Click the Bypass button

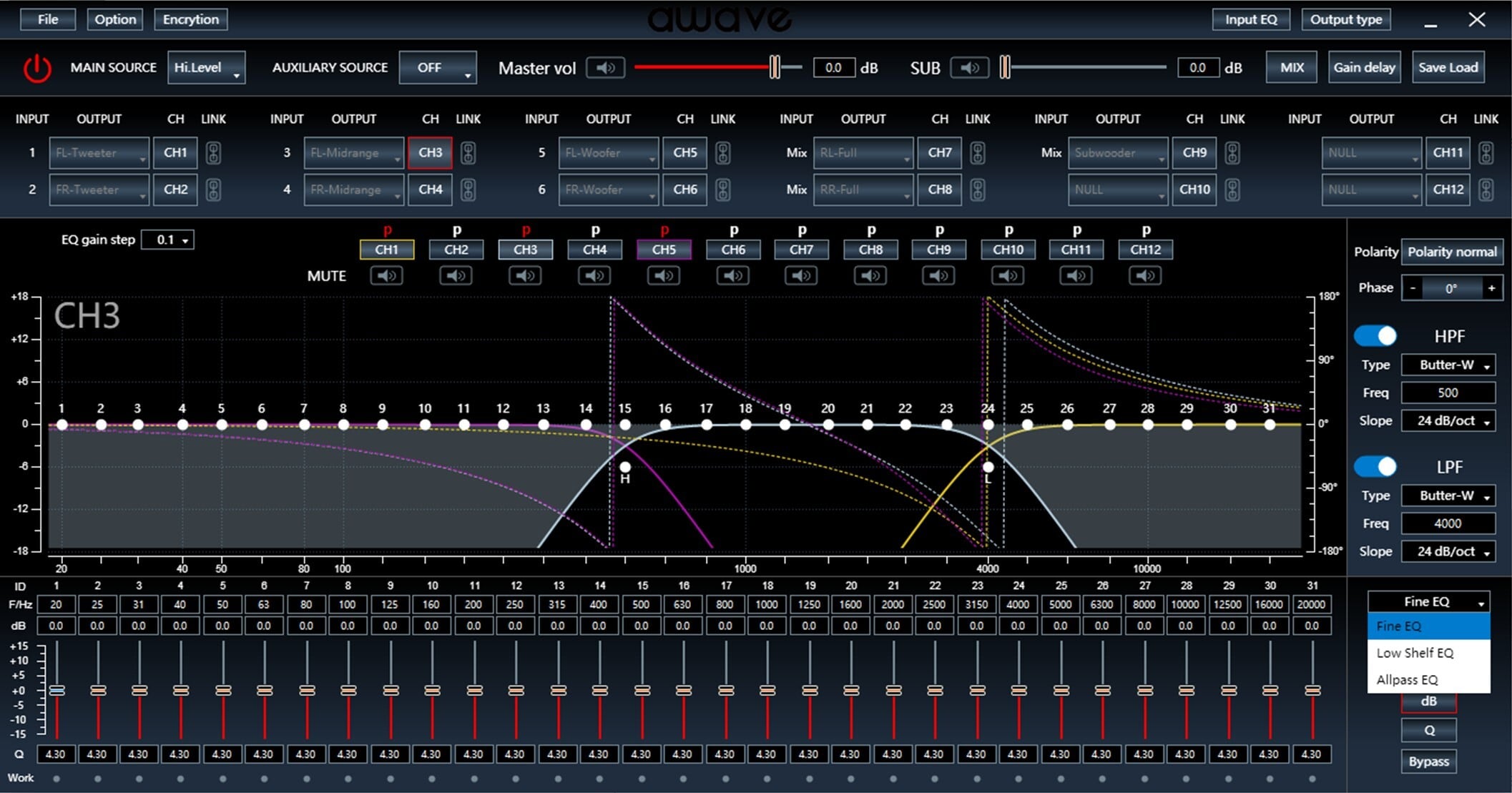(1428, 762)
